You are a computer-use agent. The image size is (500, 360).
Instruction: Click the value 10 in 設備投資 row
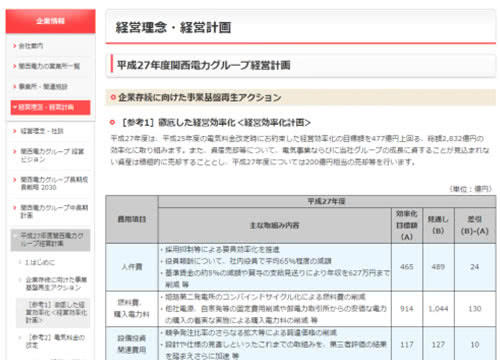pyautogui.click(x=475, y=344)
